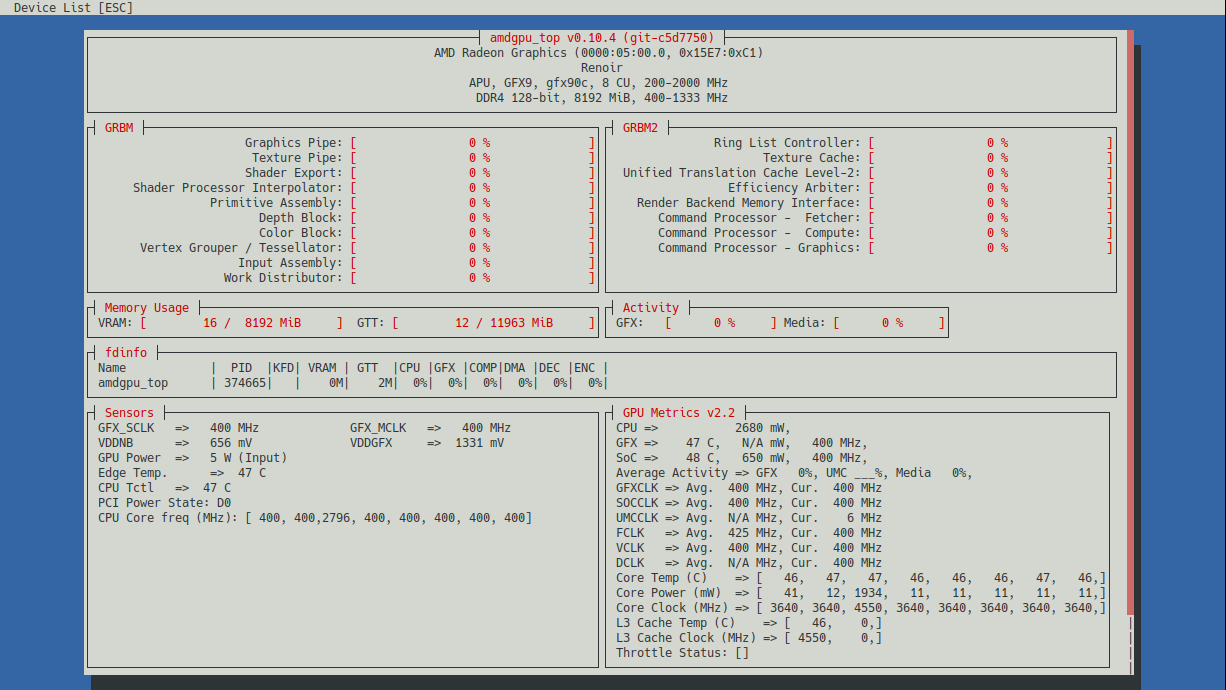
Task: Click the VDDGFX 1331 mV value
Action: click(479, 443)
